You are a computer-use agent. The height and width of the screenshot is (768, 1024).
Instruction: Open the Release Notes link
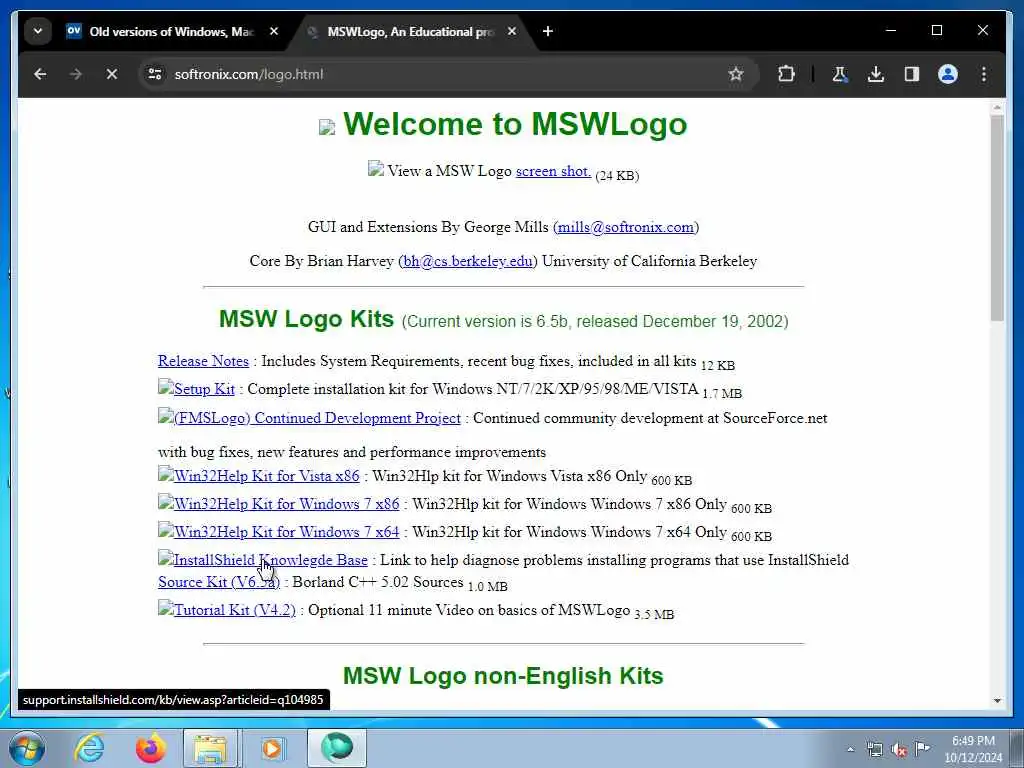tap(203, 361)
